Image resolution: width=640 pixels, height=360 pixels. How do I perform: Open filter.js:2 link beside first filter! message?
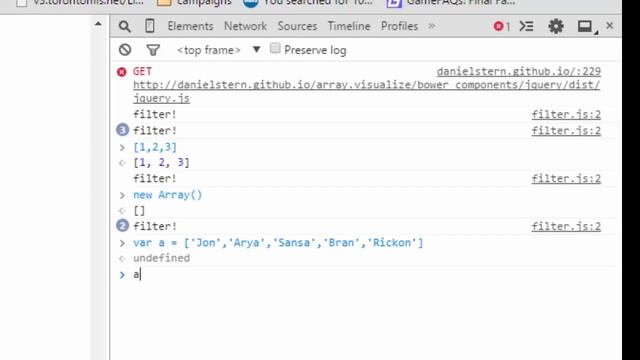(x=566, y=114)
